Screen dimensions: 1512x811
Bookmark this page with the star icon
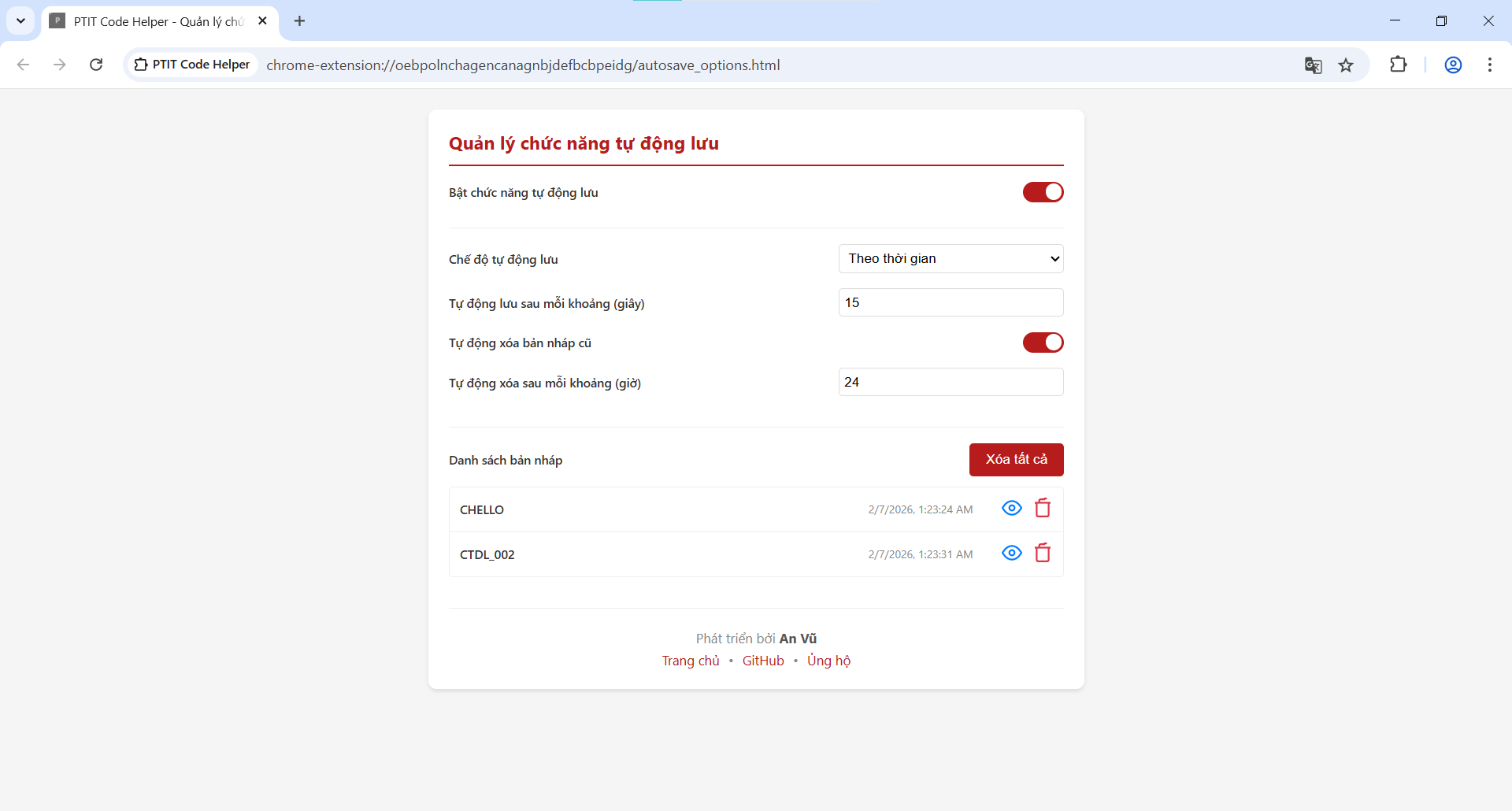[1346, 65]
